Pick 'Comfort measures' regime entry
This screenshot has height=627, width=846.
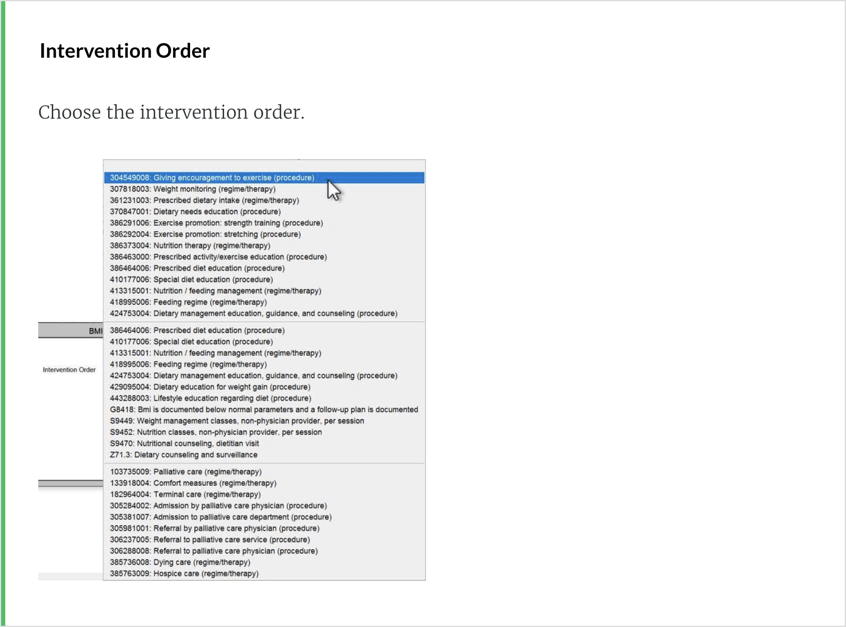[x=185, y=483]
